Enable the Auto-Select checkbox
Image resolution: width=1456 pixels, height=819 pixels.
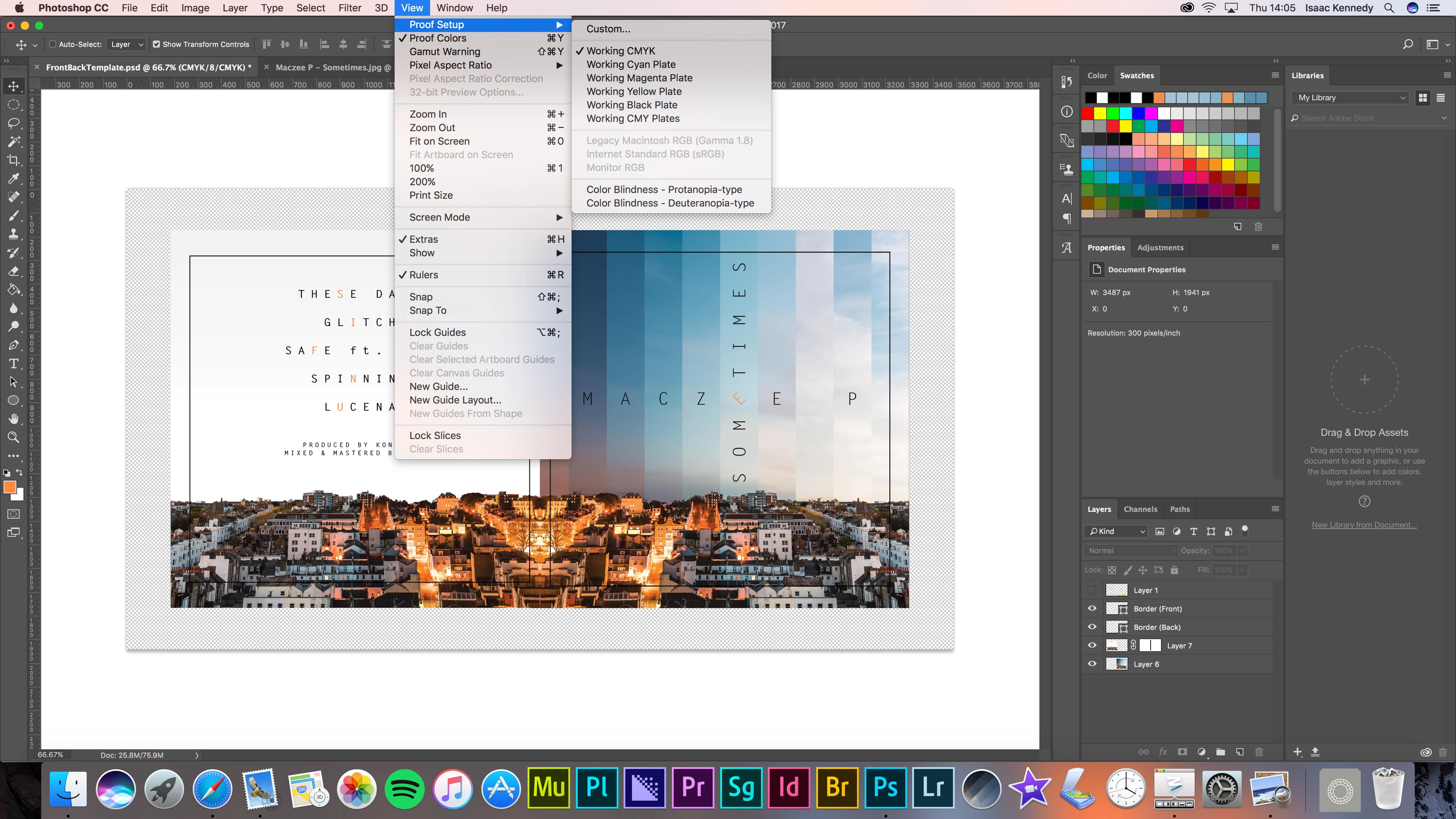point(53,44)
